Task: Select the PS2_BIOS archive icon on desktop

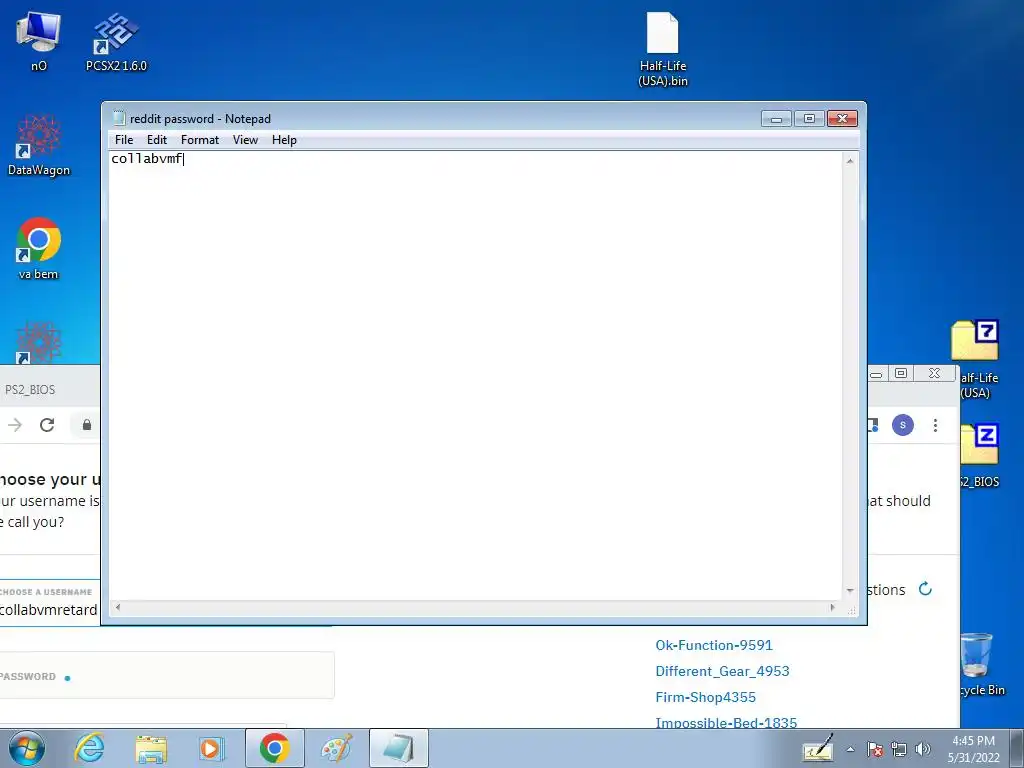Action: pos(980,456)
